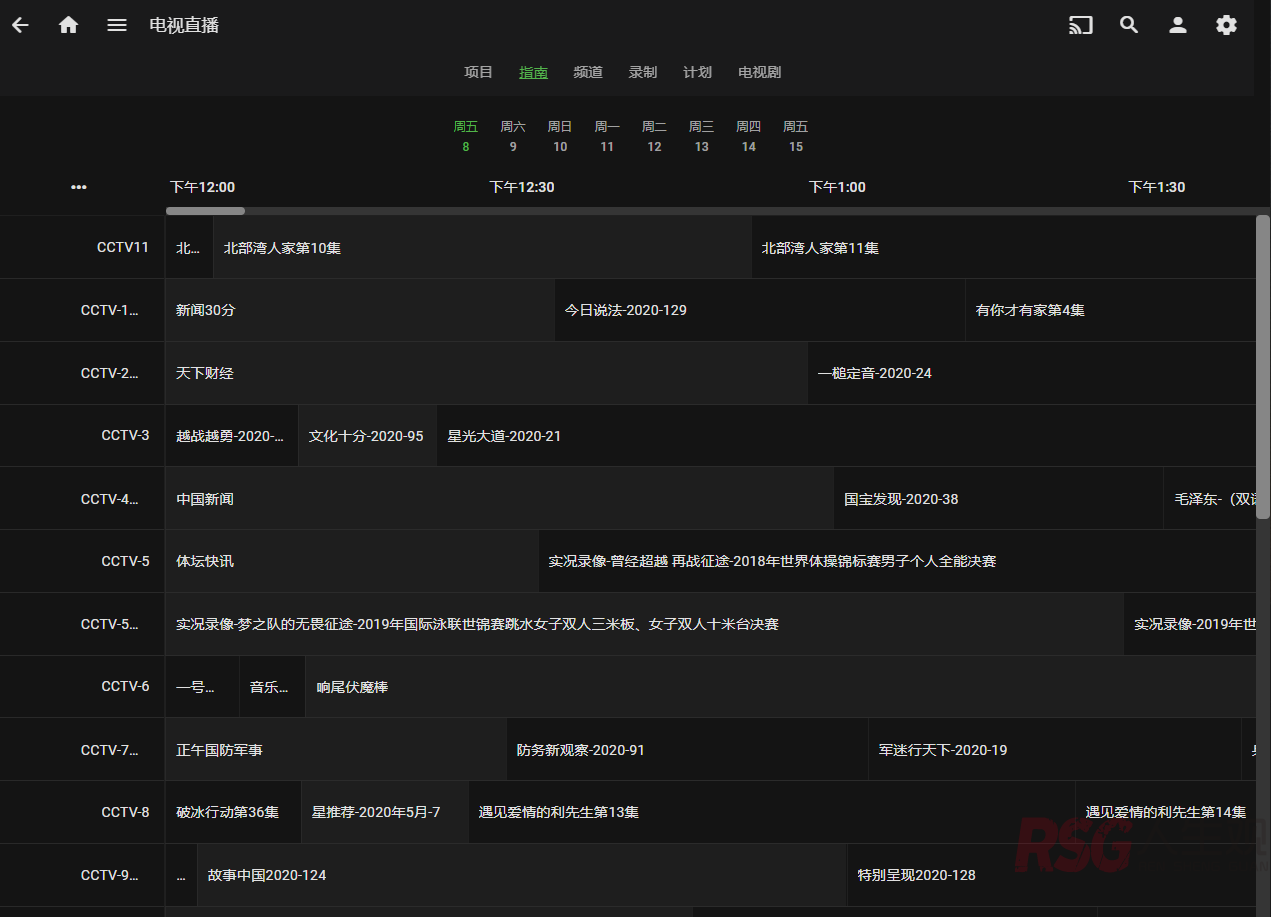Go to home via house icon
The width and height of the screenshot is (1271, 917).
click(x=68, y=25)
